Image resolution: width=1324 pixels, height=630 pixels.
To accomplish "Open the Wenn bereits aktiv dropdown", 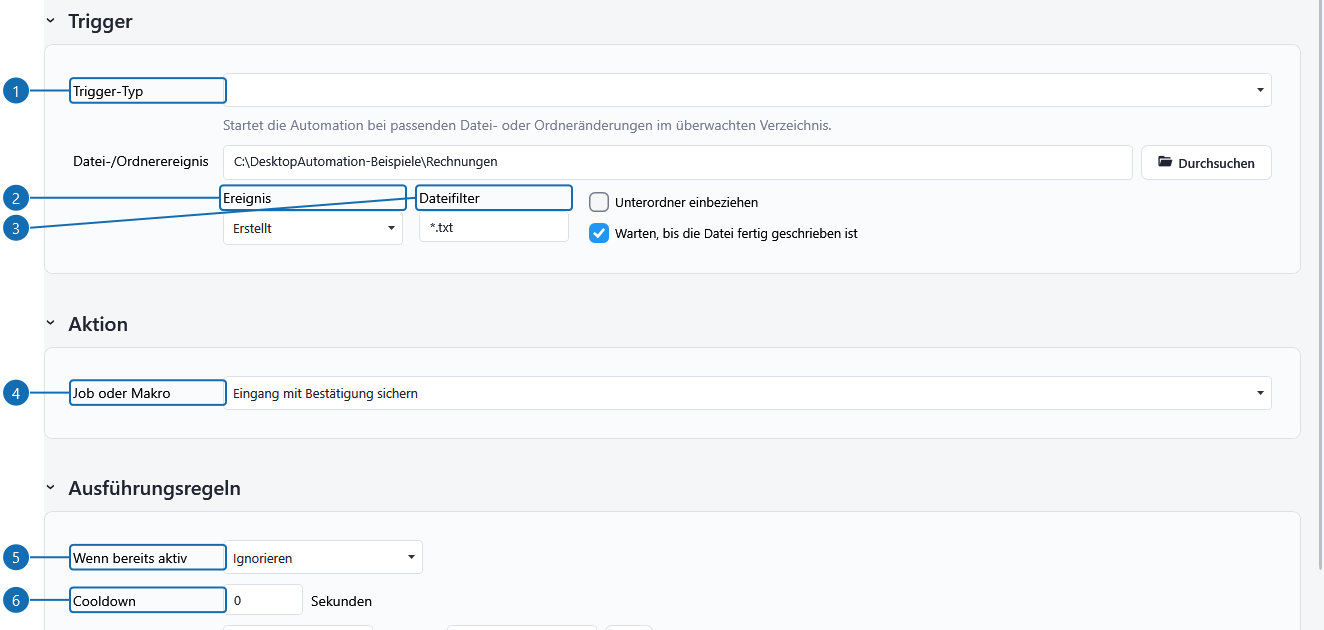I will [323, 558].
